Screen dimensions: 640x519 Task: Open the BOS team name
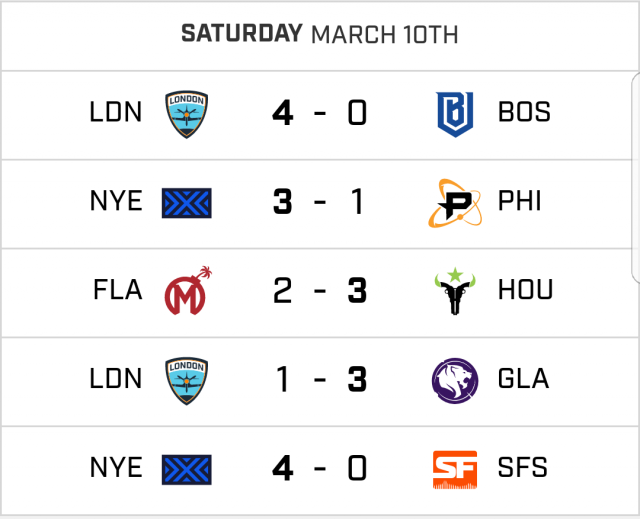pyautogui.click(x=524, y=114)
